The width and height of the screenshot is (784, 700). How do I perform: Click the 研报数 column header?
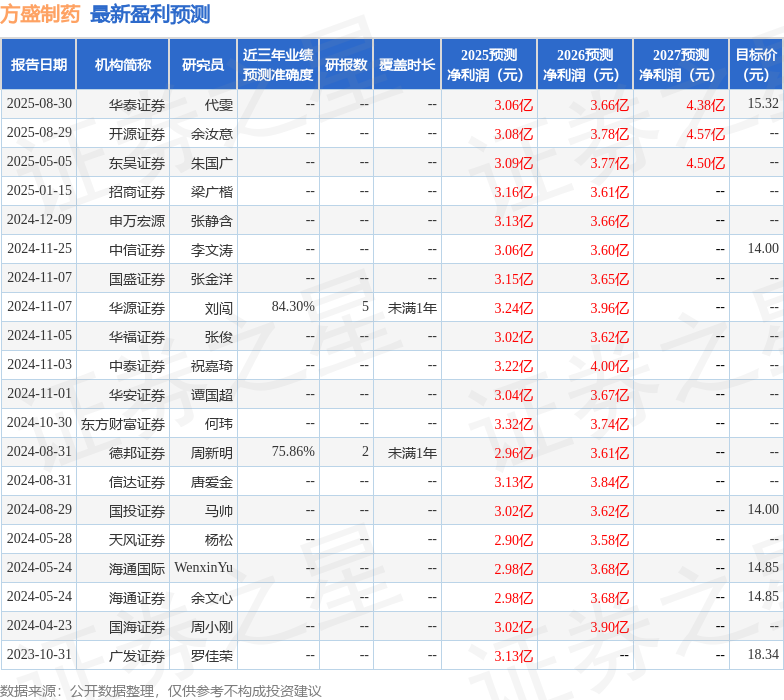(346, 64)
